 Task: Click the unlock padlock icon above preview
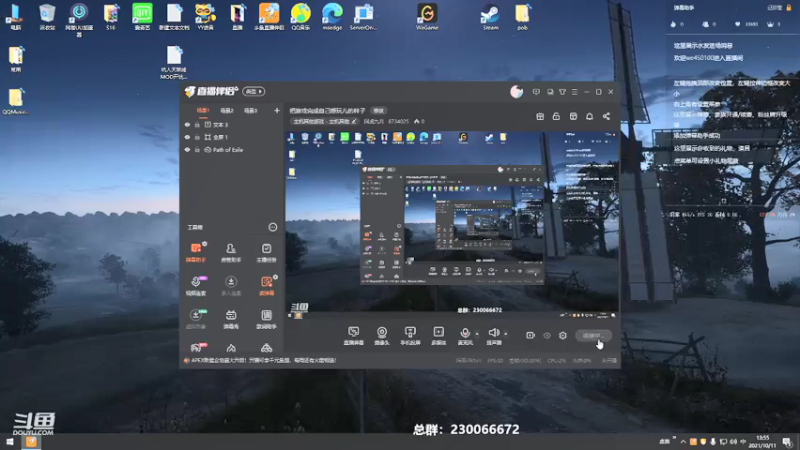coord(556,116)
